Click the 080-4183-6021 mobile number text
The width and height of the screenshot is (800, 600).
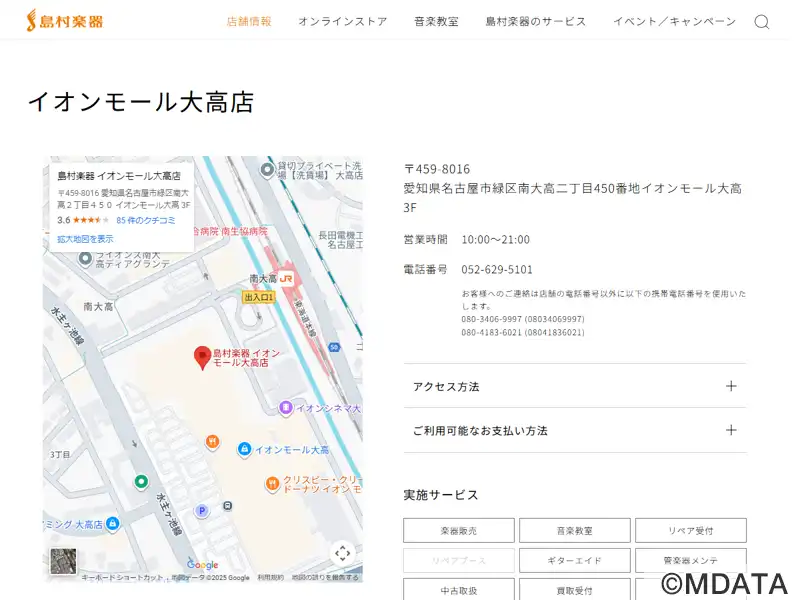523,332
